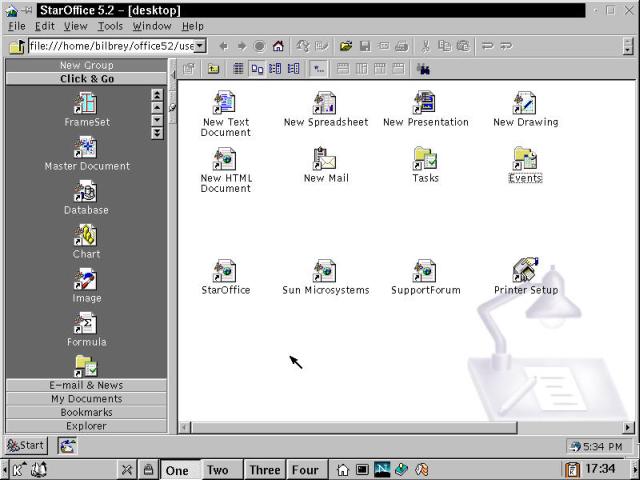This screenshot has width=640, height=480.
Task: Click the Start button
Action: point(27,446)
